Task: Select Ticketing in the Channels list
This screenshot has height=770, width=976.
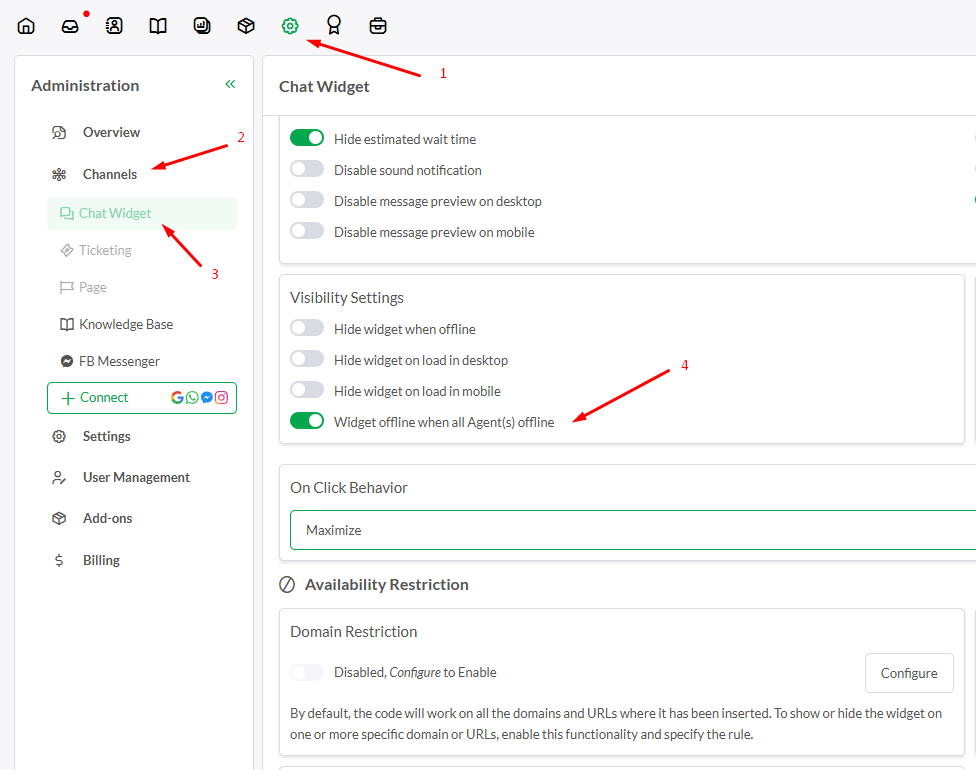Action: click(x=105, y=250)
